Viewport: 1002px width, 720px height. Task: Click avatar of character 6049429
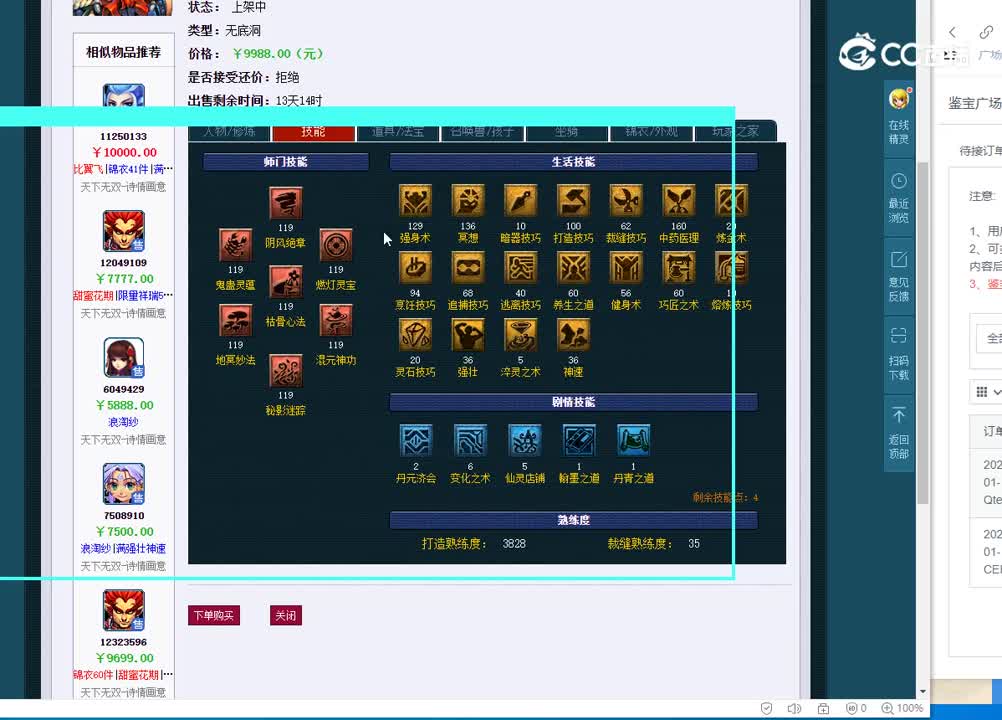pyautogui.click(x=123, y=358)
